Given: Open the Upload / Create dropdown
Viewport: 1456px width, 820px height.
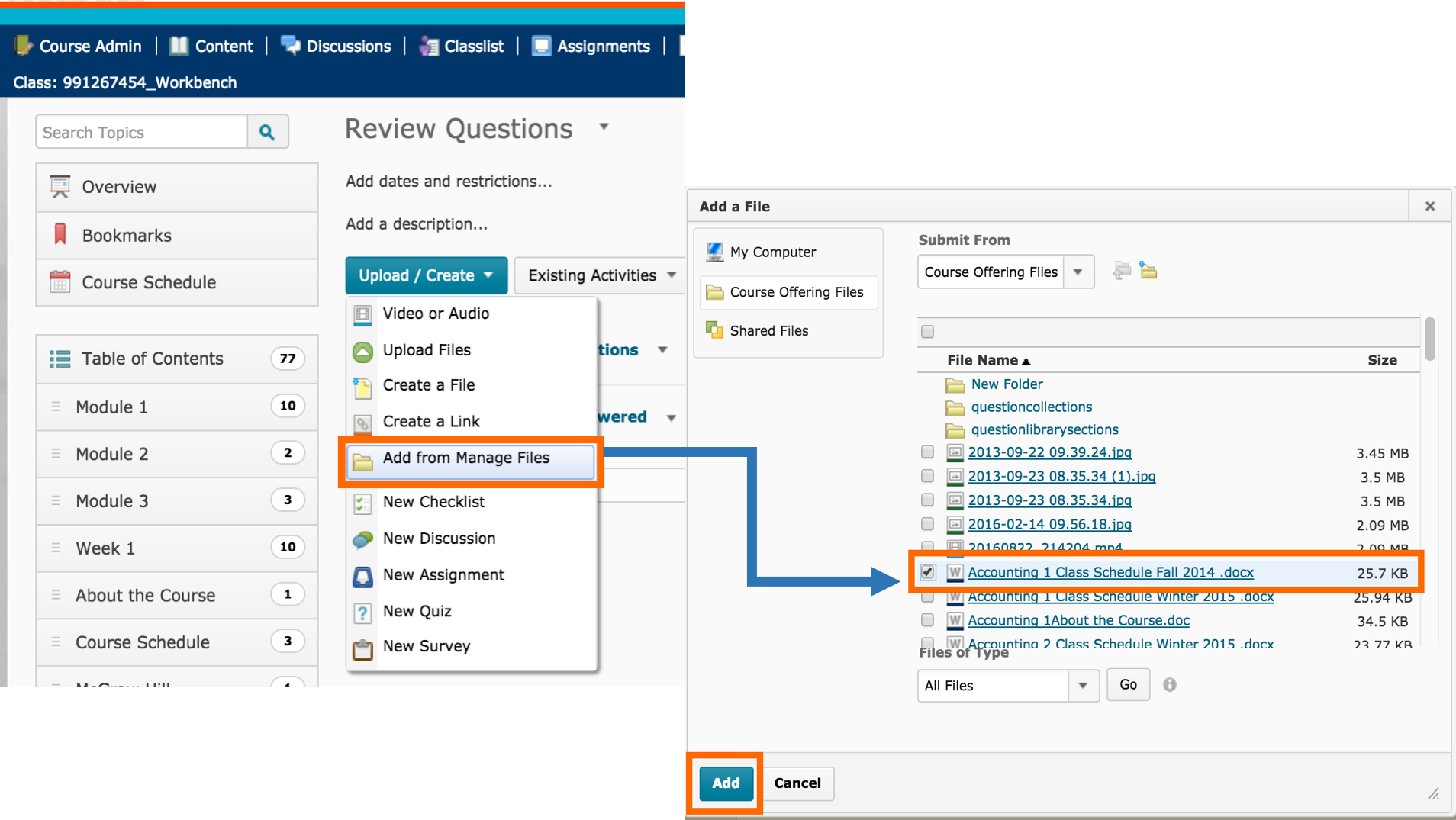Looking at the screenshot, I should (x=426, y=275).
